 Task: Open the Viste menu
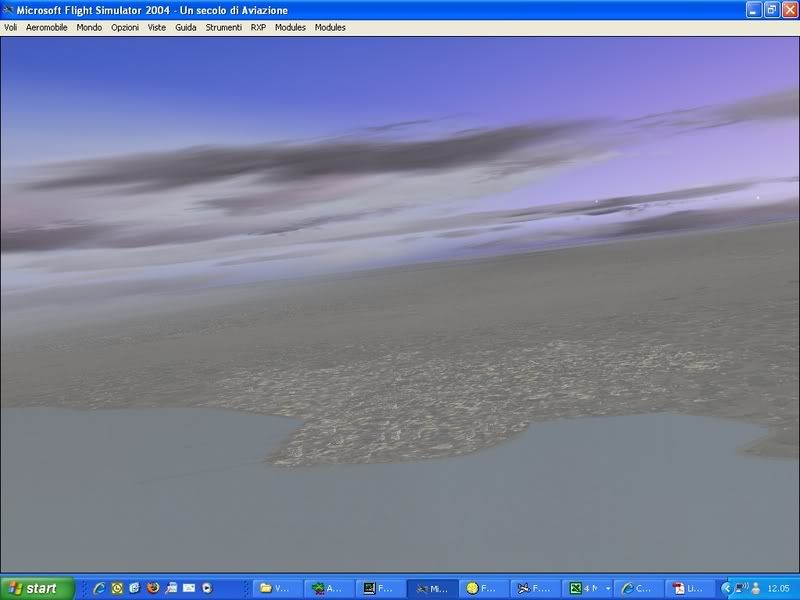coord(157,28)
